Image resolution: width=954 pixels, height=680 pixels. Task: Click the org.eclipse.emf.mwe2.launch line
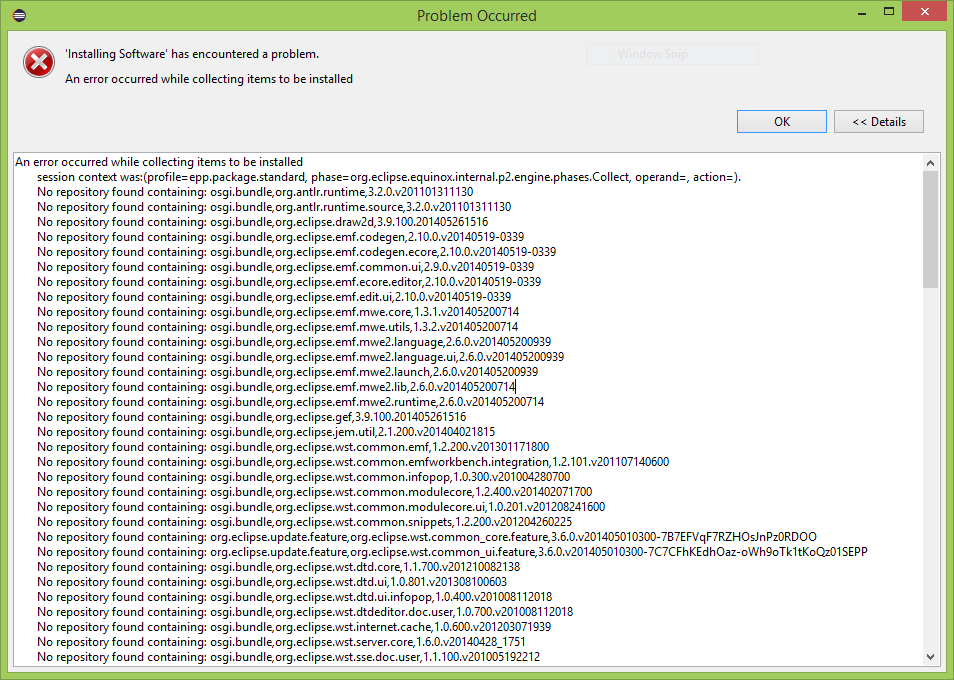pos(287,372)
